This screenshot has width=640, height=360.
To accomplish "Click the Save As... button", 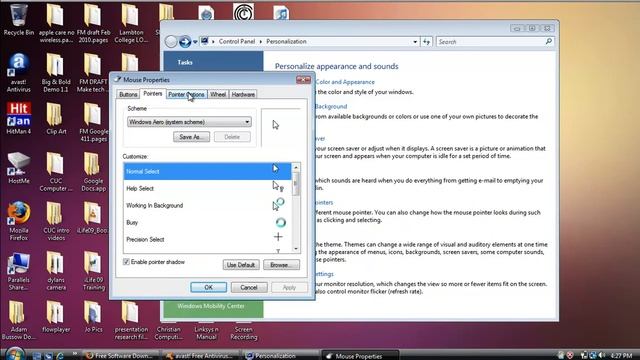I will click(x=191, y=137).
